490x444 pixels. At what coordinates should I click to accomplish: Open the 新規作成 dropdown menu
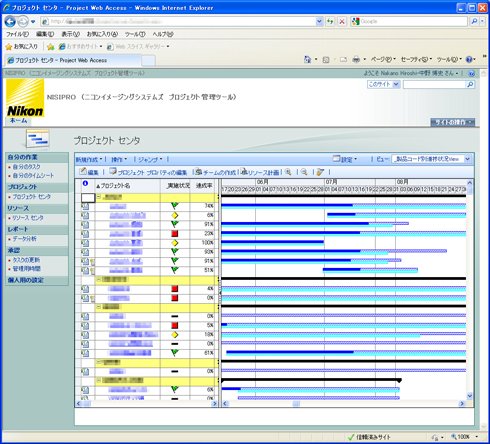click(89, 160)
